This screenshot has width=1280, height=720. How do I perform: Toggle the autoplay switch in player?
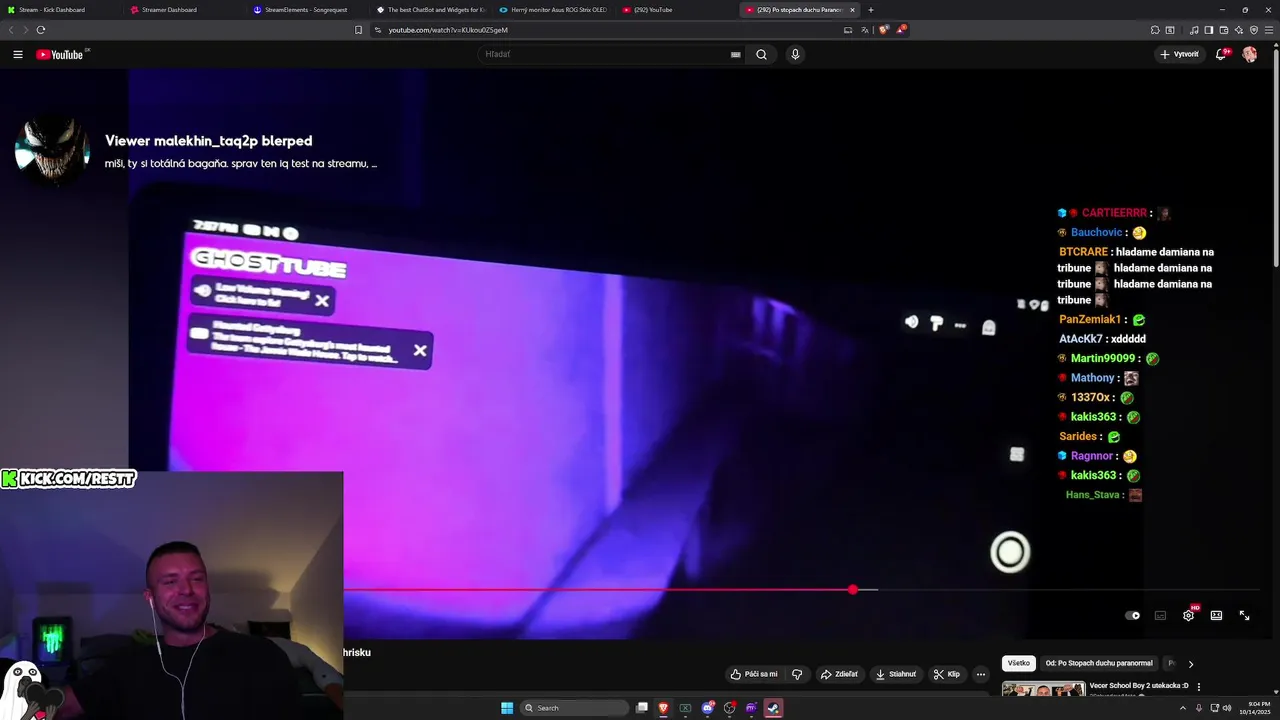coord(1132,615)
